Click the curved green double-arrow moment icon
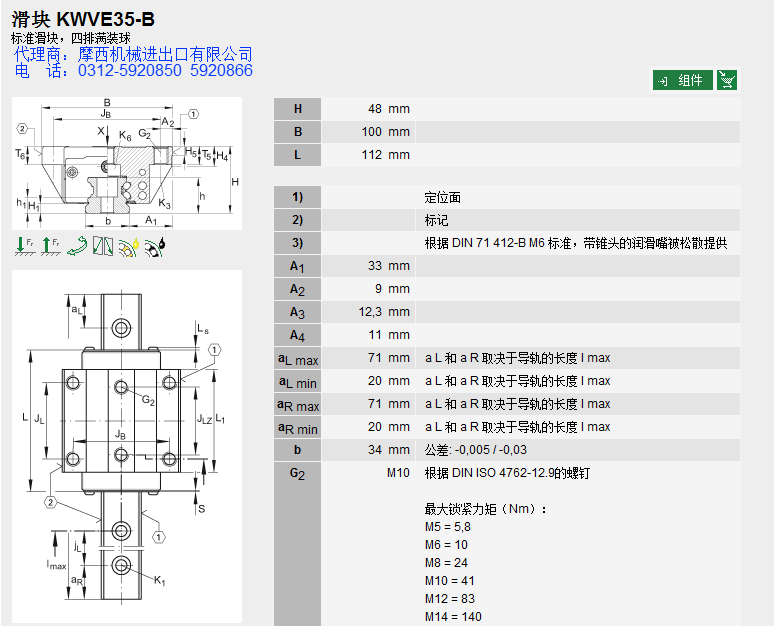Image resolution: width=774 pixels, height=626 pixels. pos(77,246)
